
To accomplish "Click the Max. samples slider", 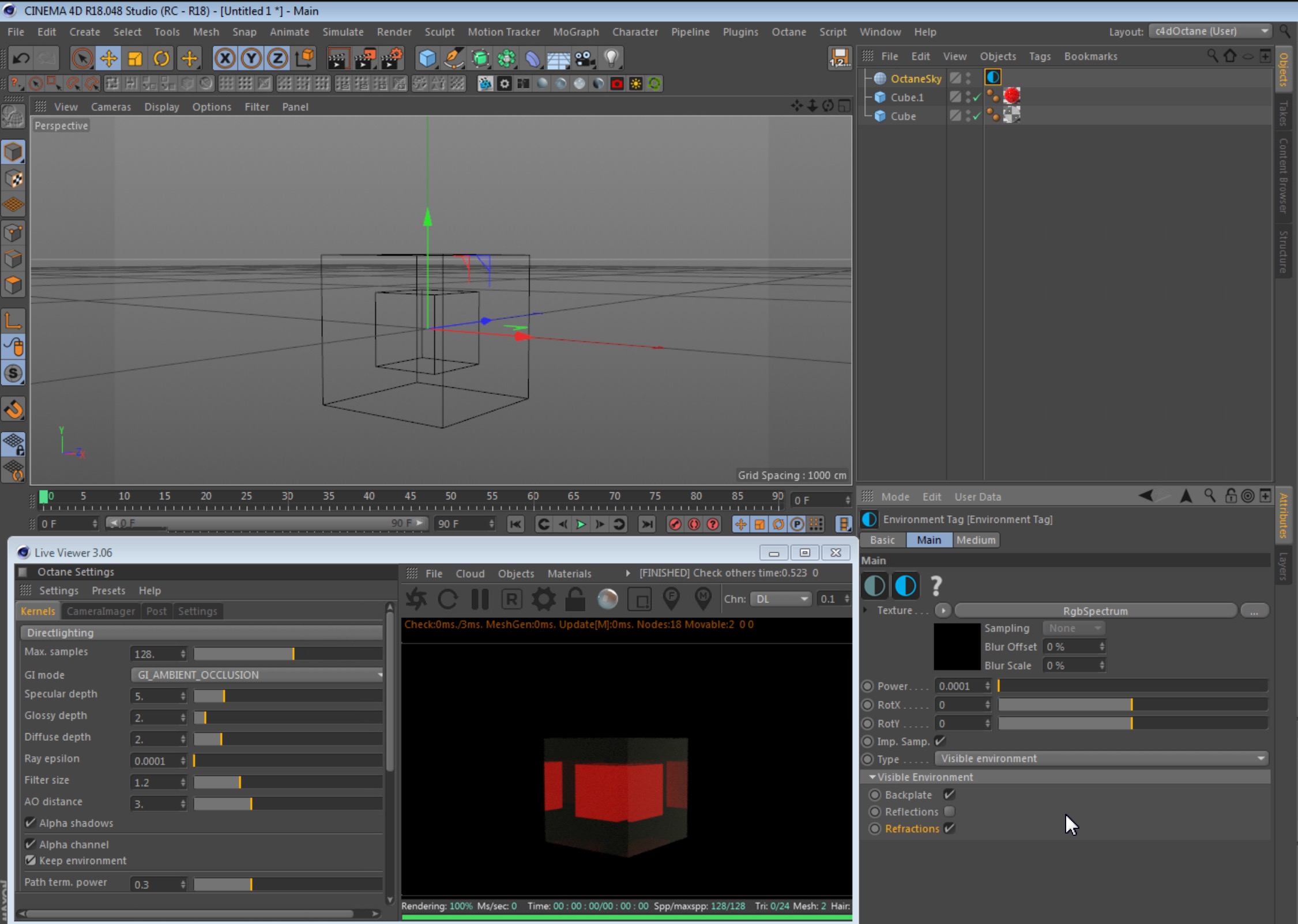I will [x=287, y=654].
